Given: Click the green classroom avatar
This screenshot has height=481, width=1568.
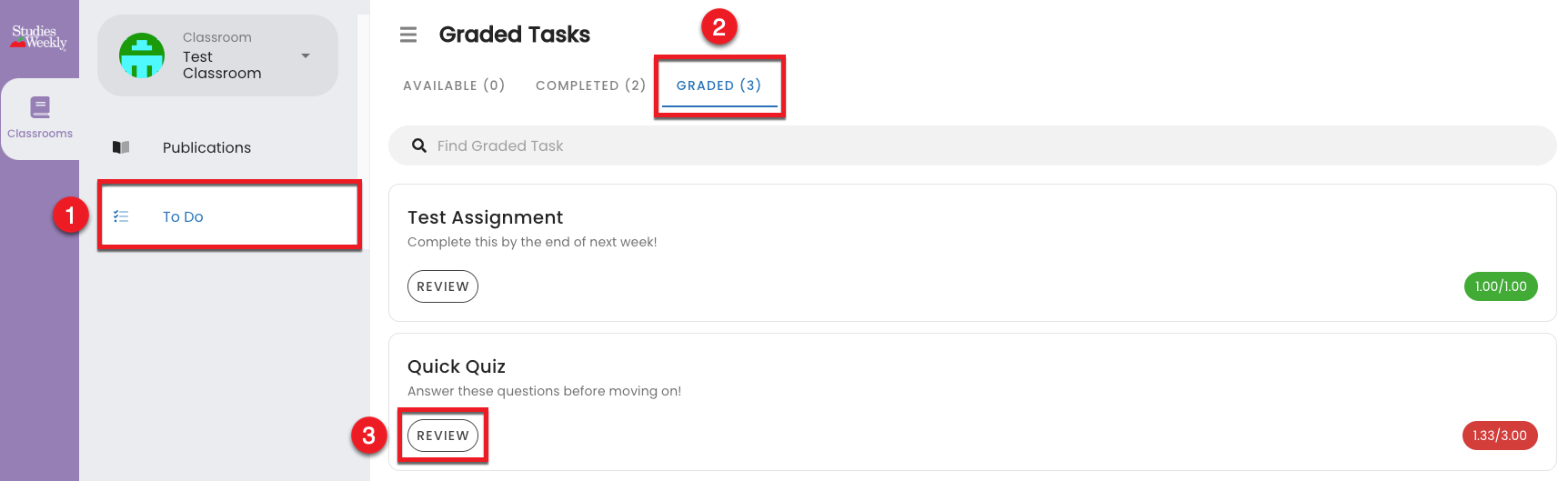Looking at the screenshot, I should click(142, 55).
